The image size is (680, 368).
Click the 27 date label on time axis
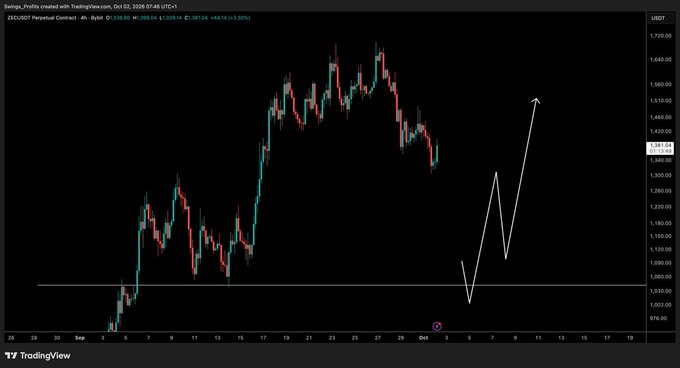[378, 338]
